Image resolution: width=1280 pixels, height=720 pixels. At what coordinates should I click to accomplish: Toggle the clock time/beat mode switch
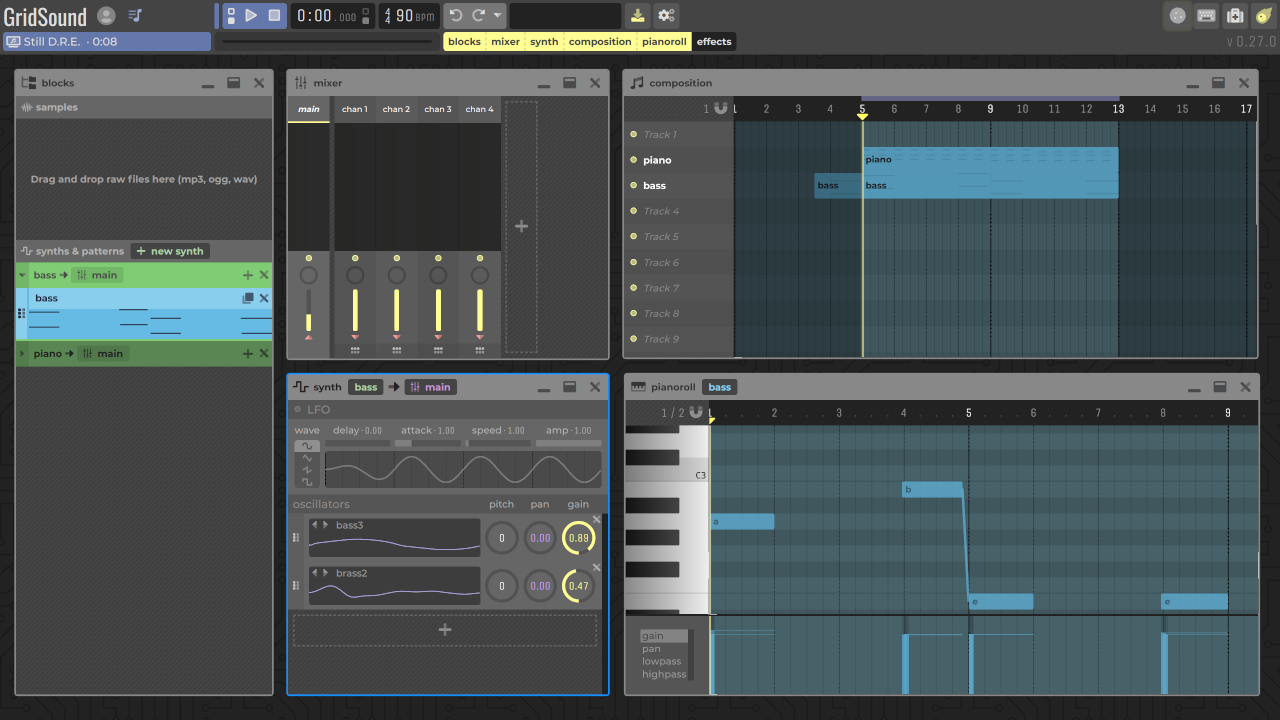(366, 15)
